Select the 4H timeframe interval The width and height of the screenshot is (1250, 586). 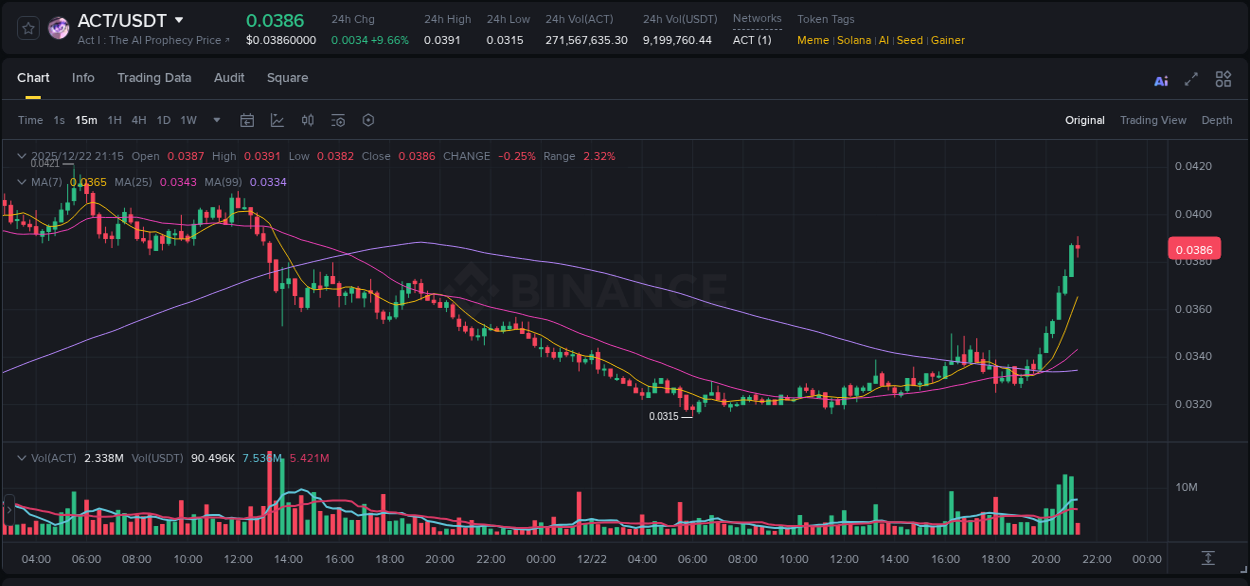point(139,120)
